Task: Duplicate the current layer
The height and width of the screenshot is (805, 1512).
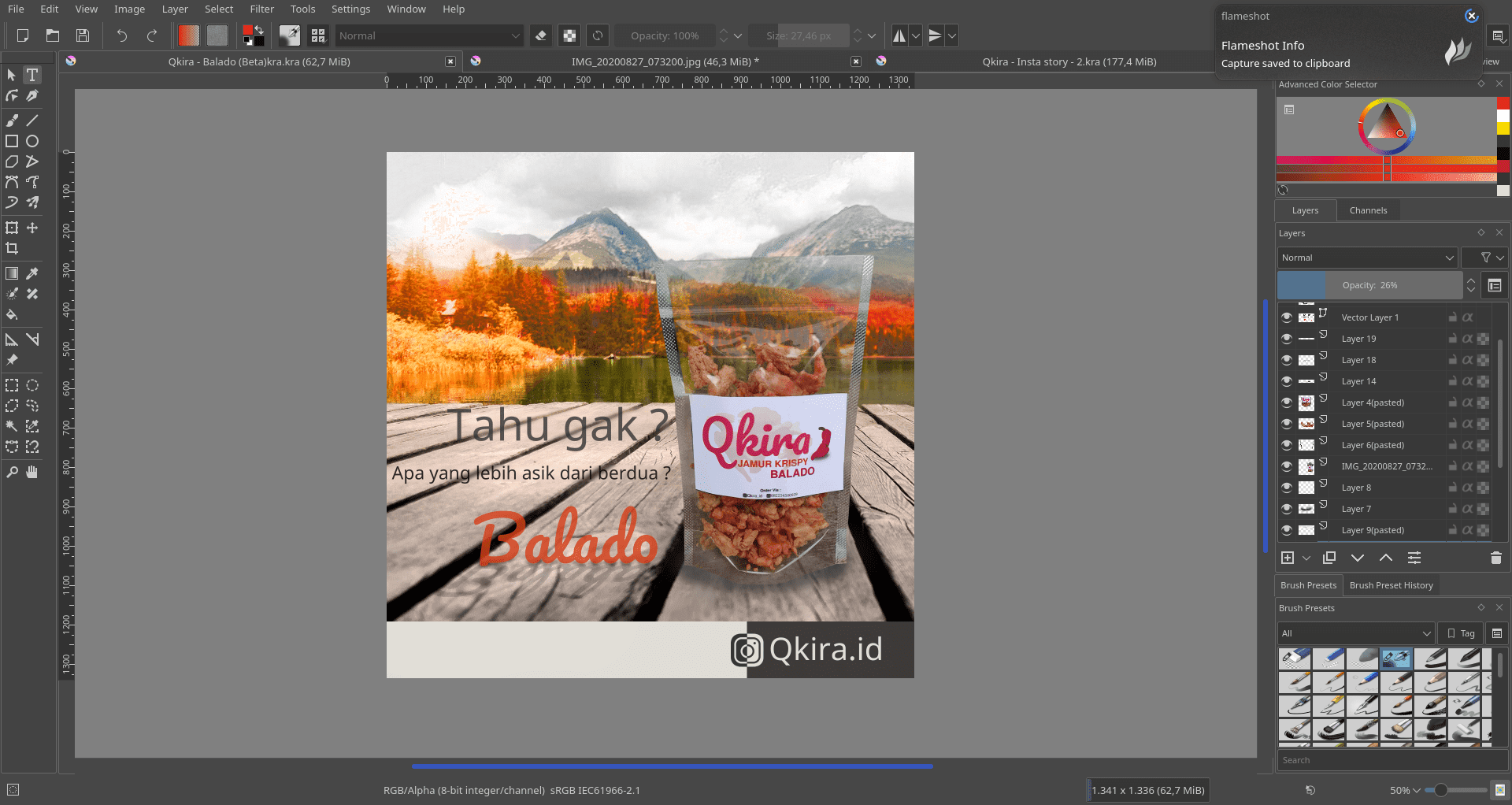Action: coord(1329,558)
